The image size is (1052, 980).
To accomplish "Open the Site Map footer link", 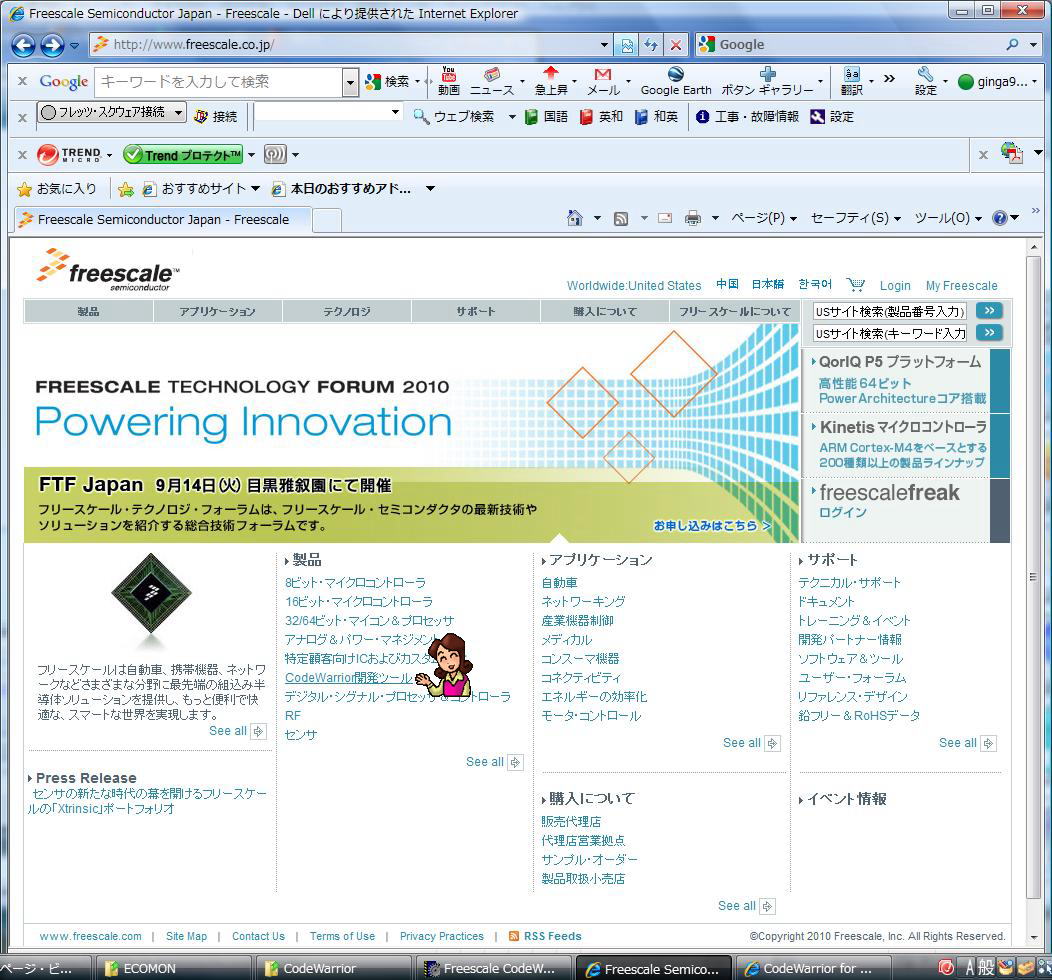I will 187,936.
